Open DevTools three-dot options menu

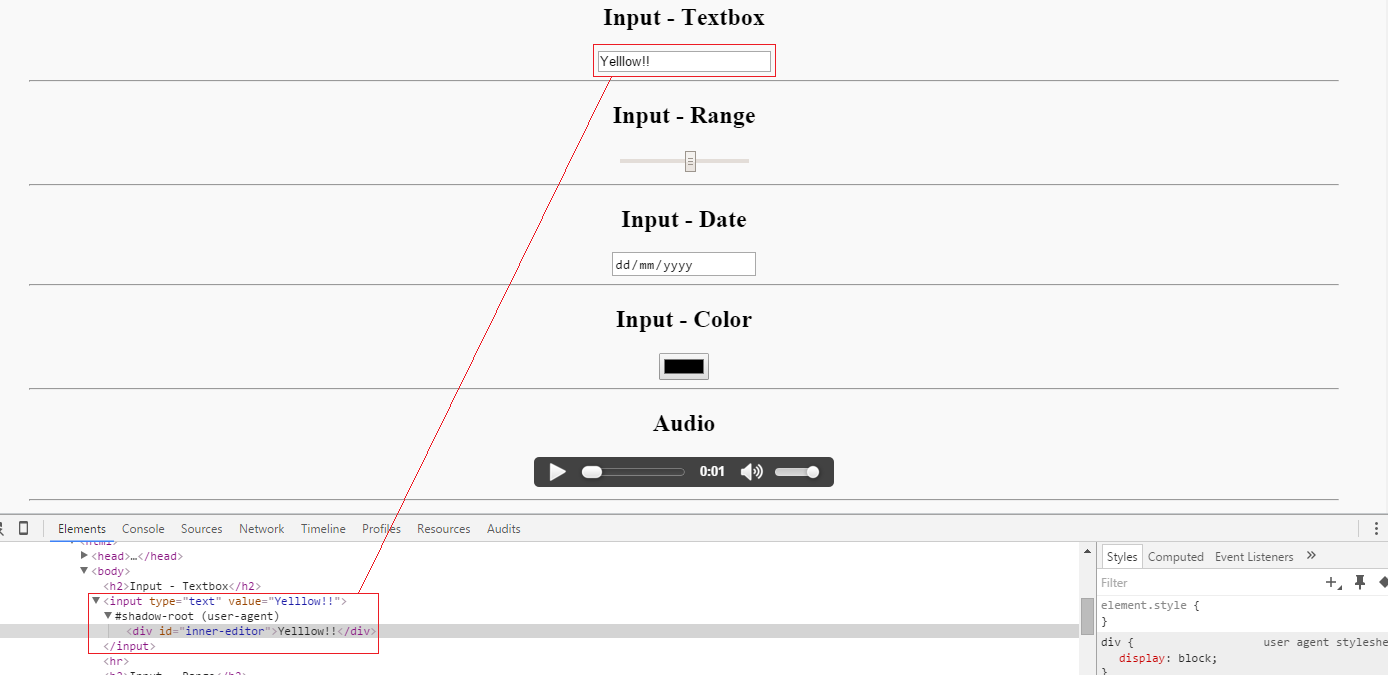coord(1376,528)
